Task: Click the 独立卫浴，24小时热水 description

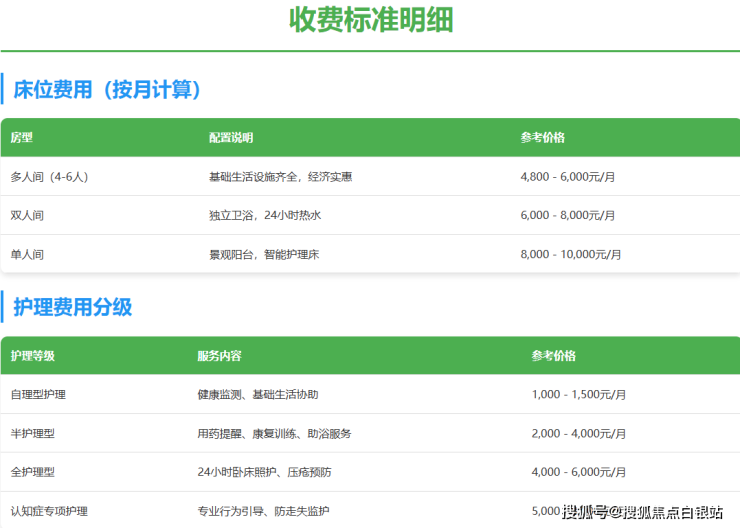Action: (265, 216)
